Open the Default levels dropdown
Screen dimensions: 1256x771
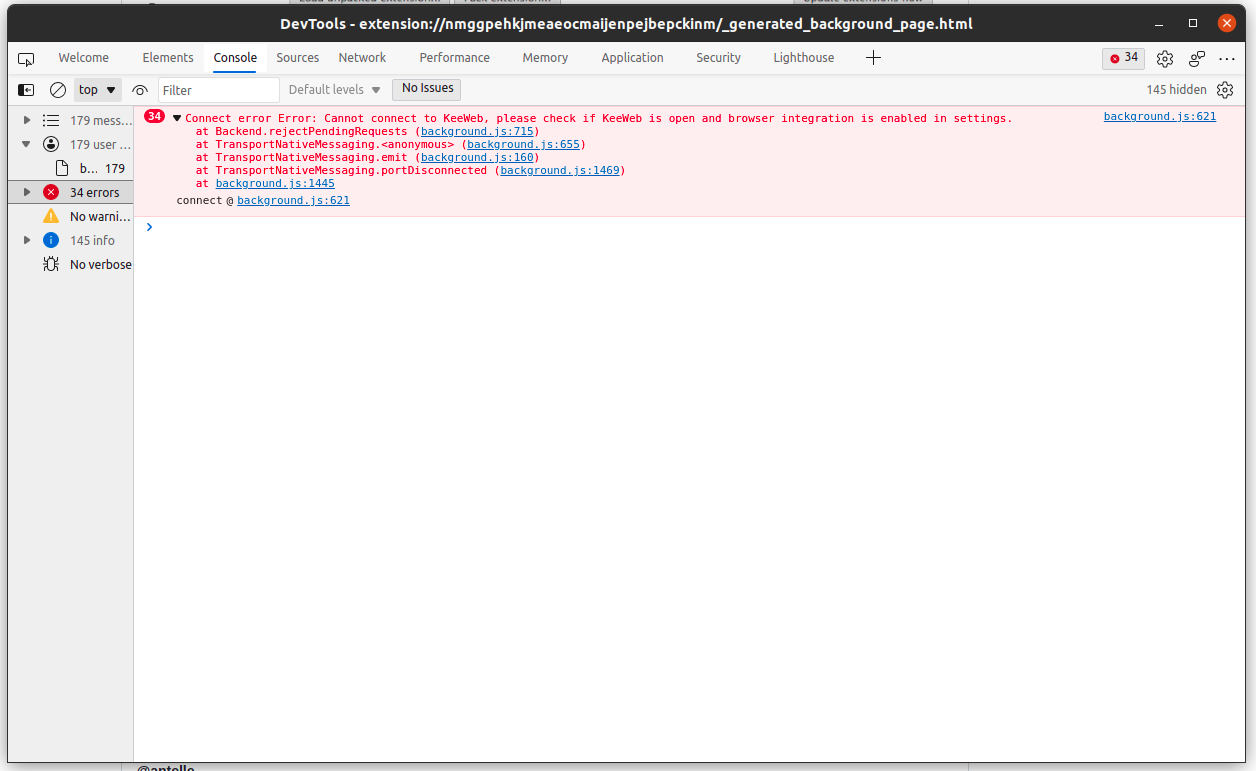[x=333, y=89]
